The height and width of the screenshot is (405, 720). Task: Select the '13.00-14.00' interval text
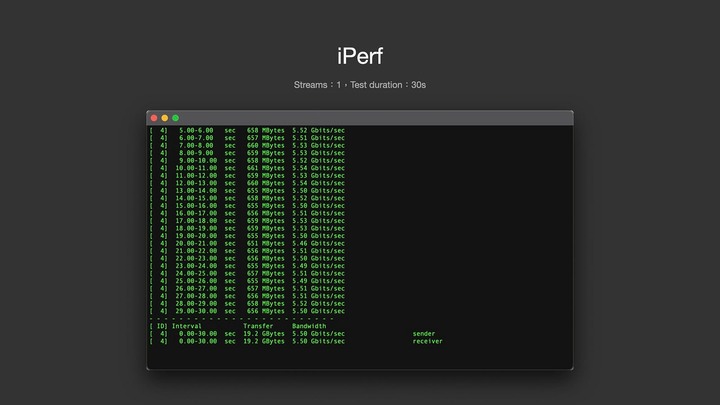(x=196, y=191)
